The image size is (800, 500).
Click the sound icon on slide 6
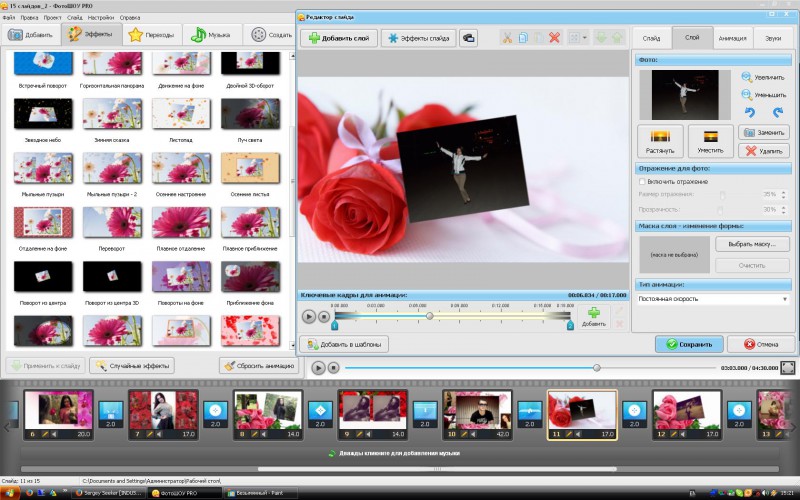tap(54, 434)
